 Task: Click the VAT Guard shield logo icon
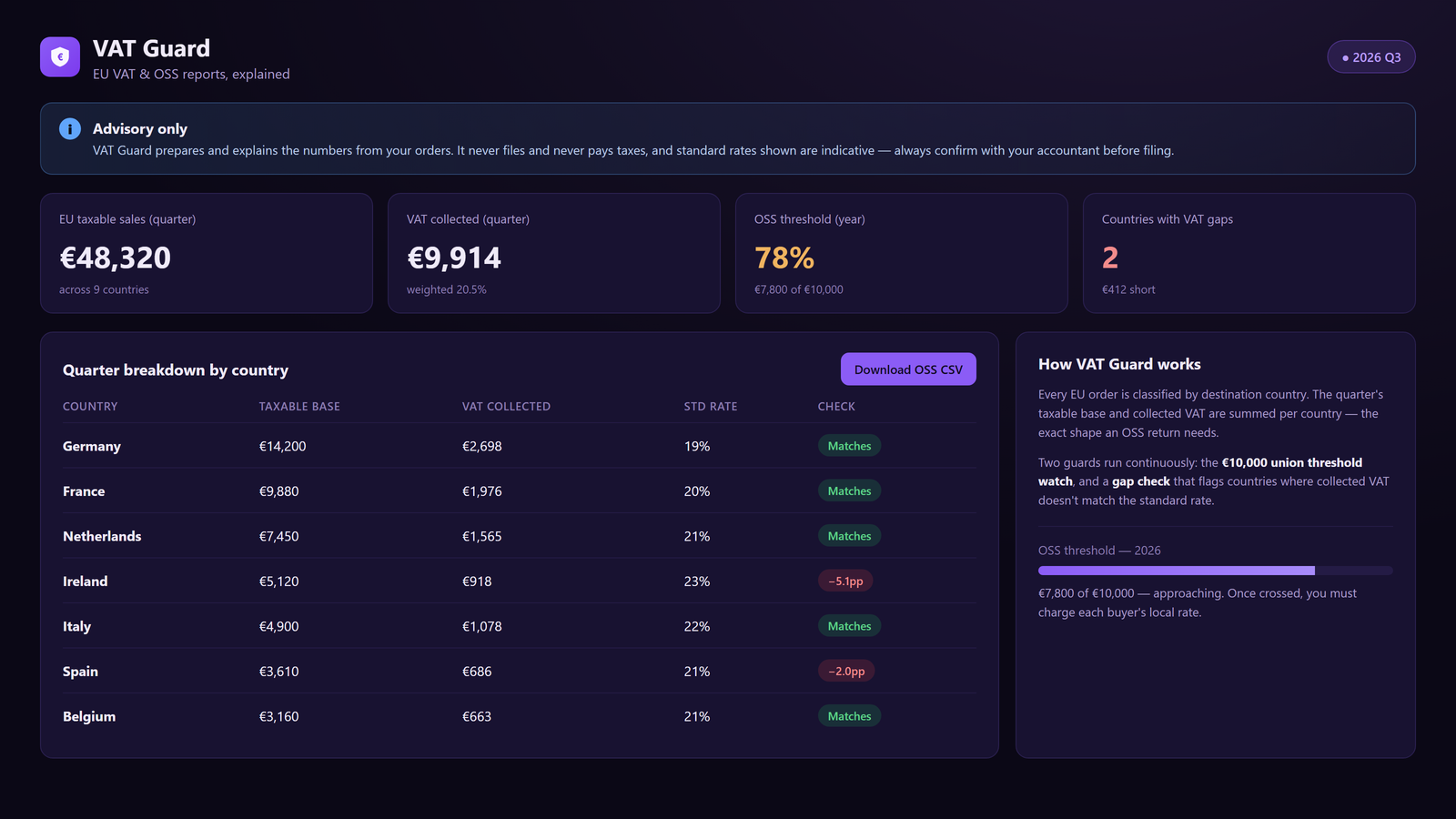coord(60,56)
